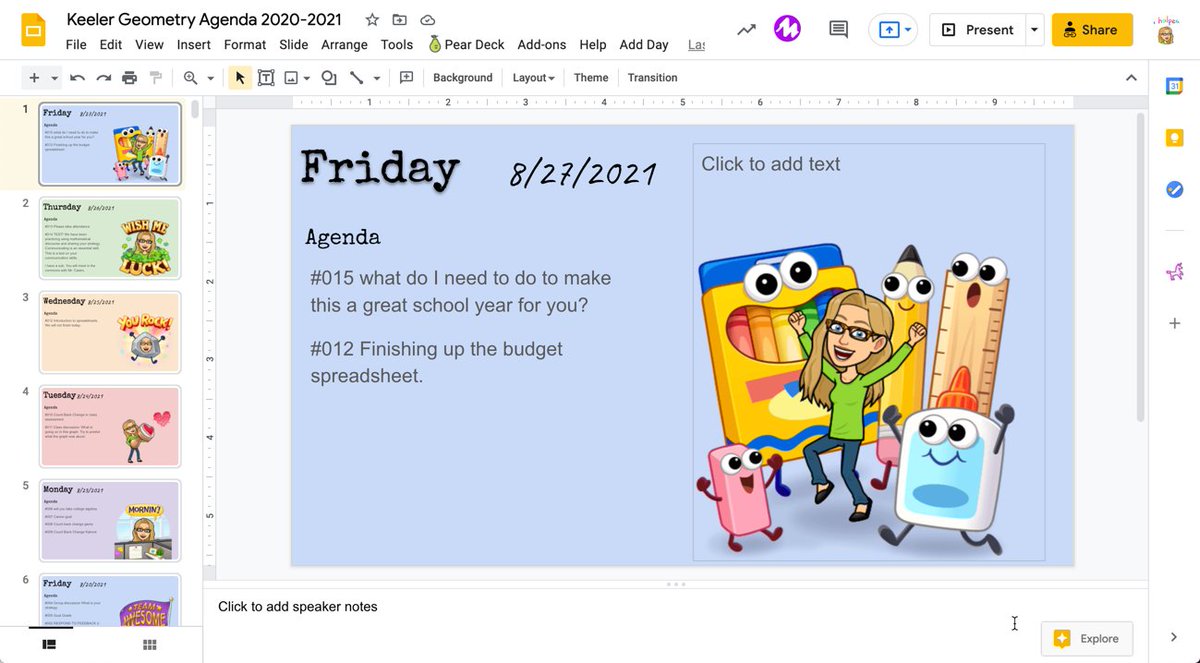This screenshot has width=1200, height=663.
Task: Open Google Tasks side panel
Action: [x=1174, y=189]
